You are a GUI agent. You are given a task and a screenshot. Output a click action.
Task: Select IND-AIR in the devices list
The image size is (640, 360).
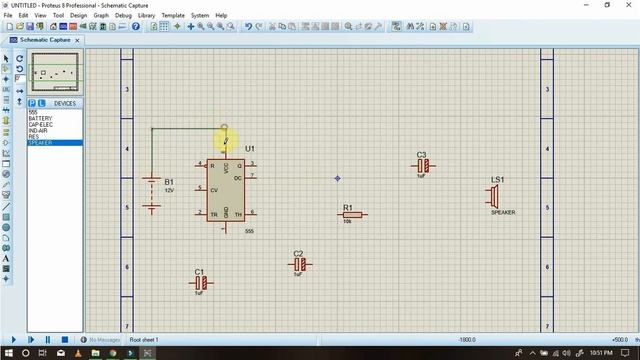tap(55, 131)
